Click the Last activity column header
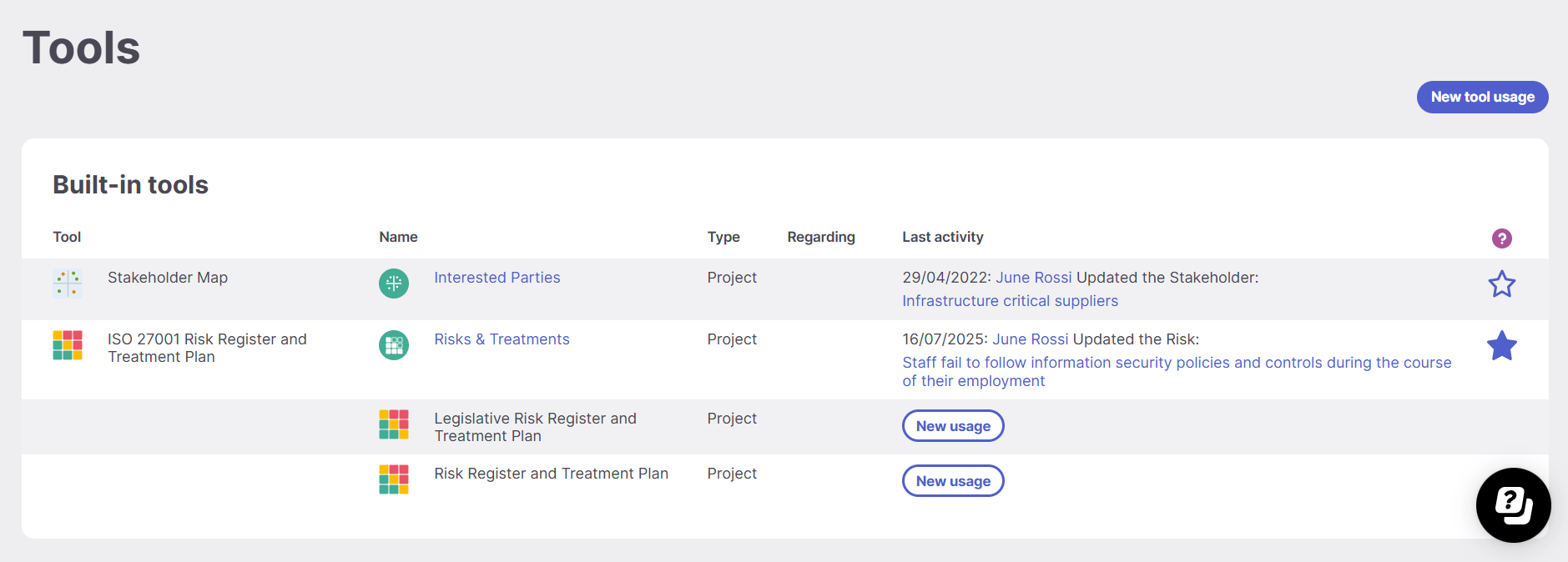This screenshot has height=562, width=1568. 943,237
